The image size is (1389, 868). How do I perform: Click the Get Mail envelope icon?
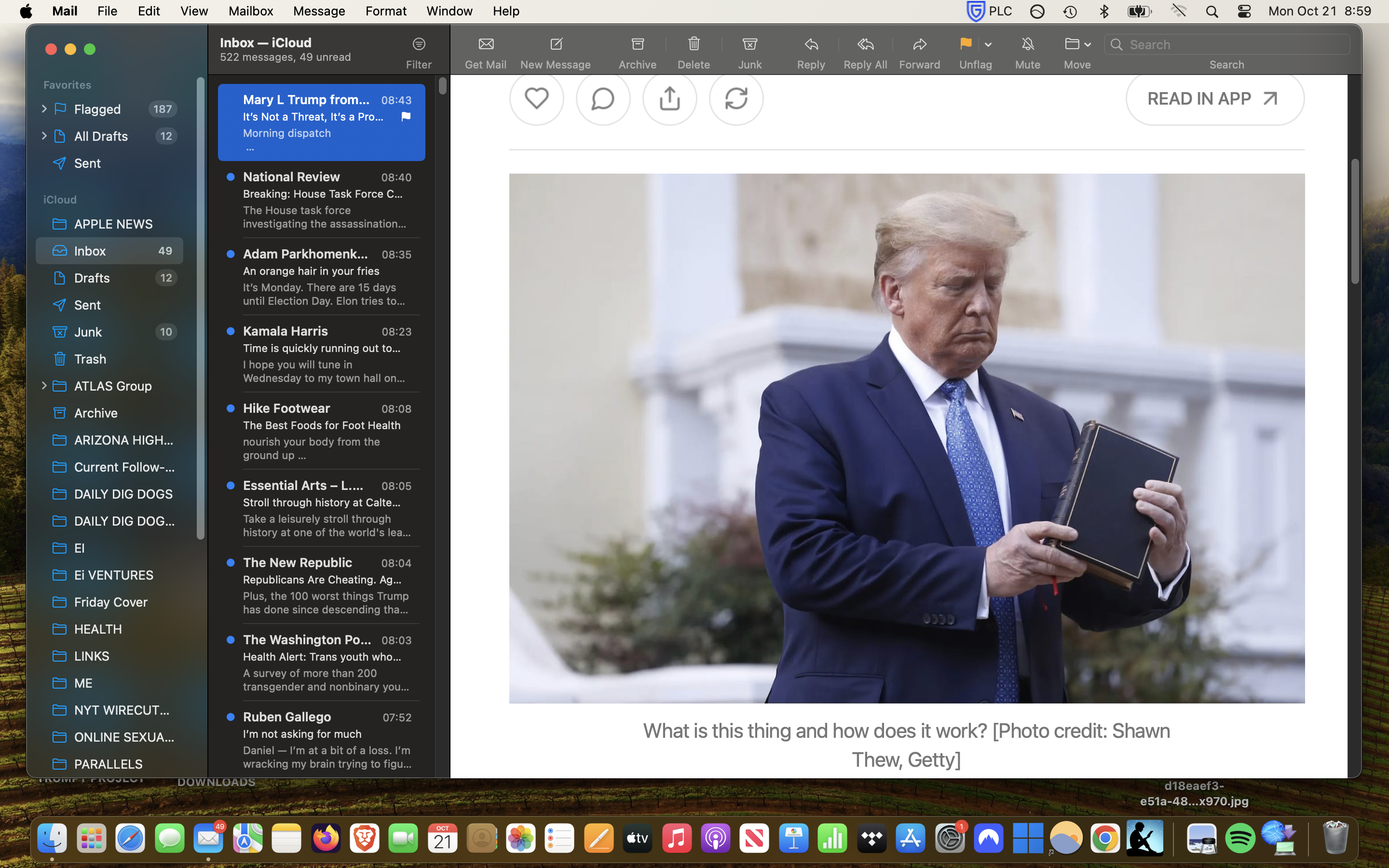486,44
